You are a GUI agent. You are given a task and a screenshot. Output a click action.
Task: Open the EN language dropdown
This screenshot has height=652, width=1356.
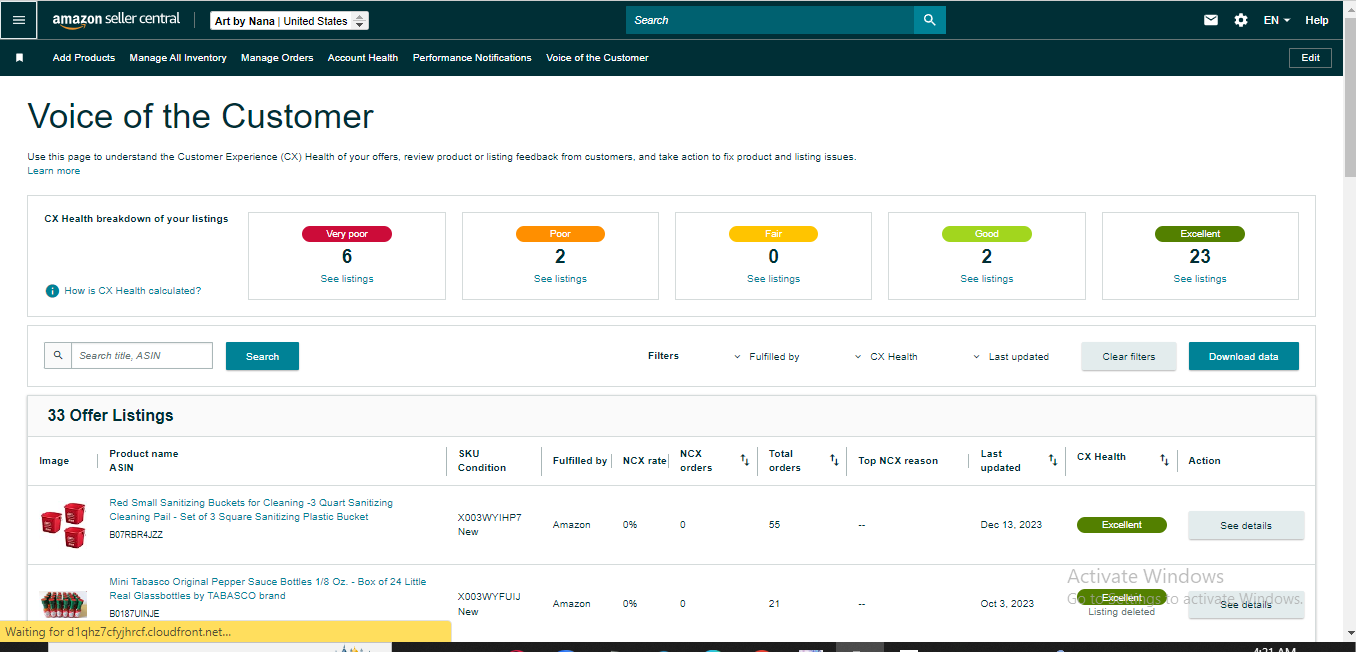click(x=1277, y=20)
